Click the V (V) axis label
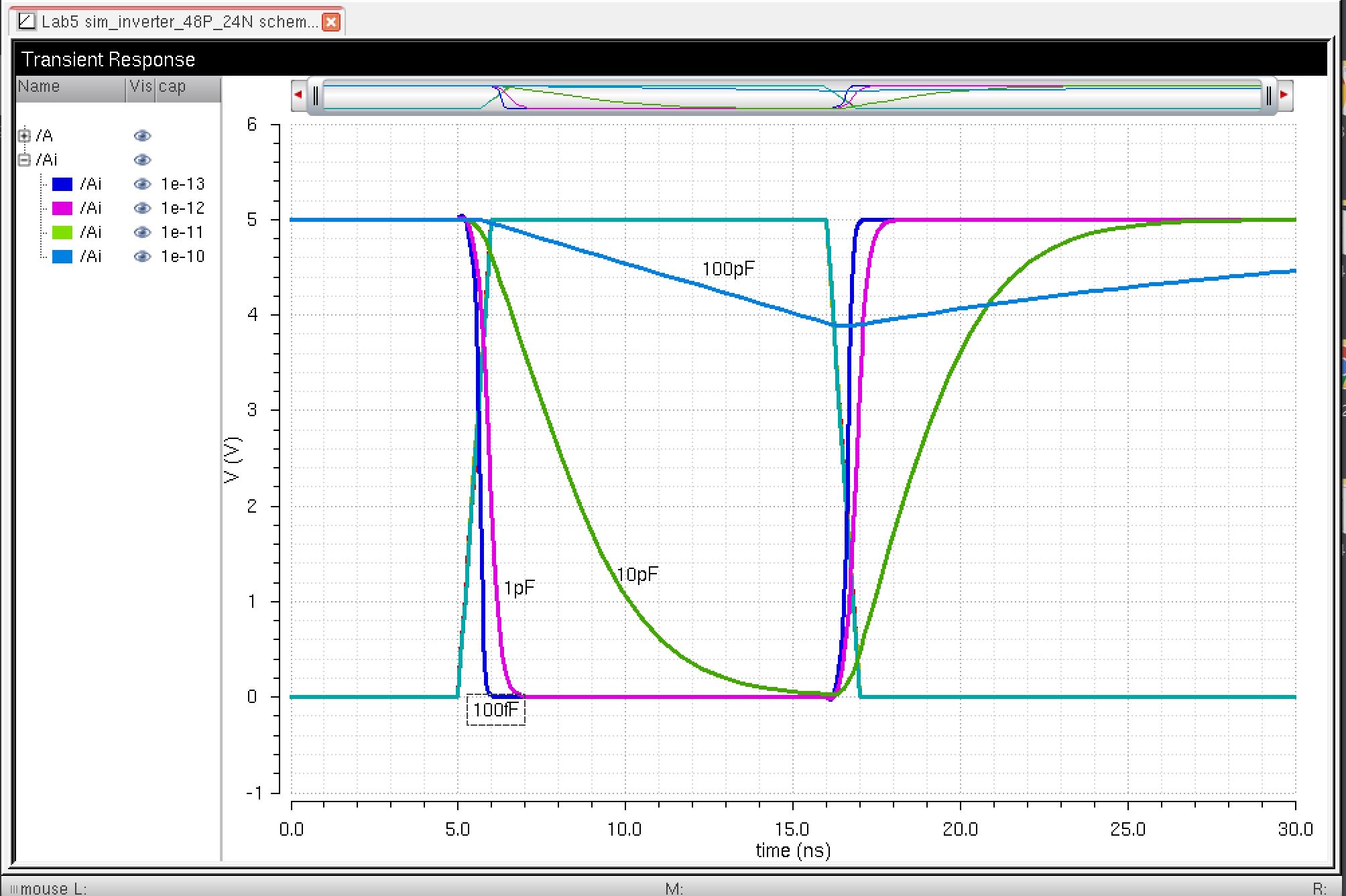The width and height of the screenshot is (1346, 896). pos(233,460)
